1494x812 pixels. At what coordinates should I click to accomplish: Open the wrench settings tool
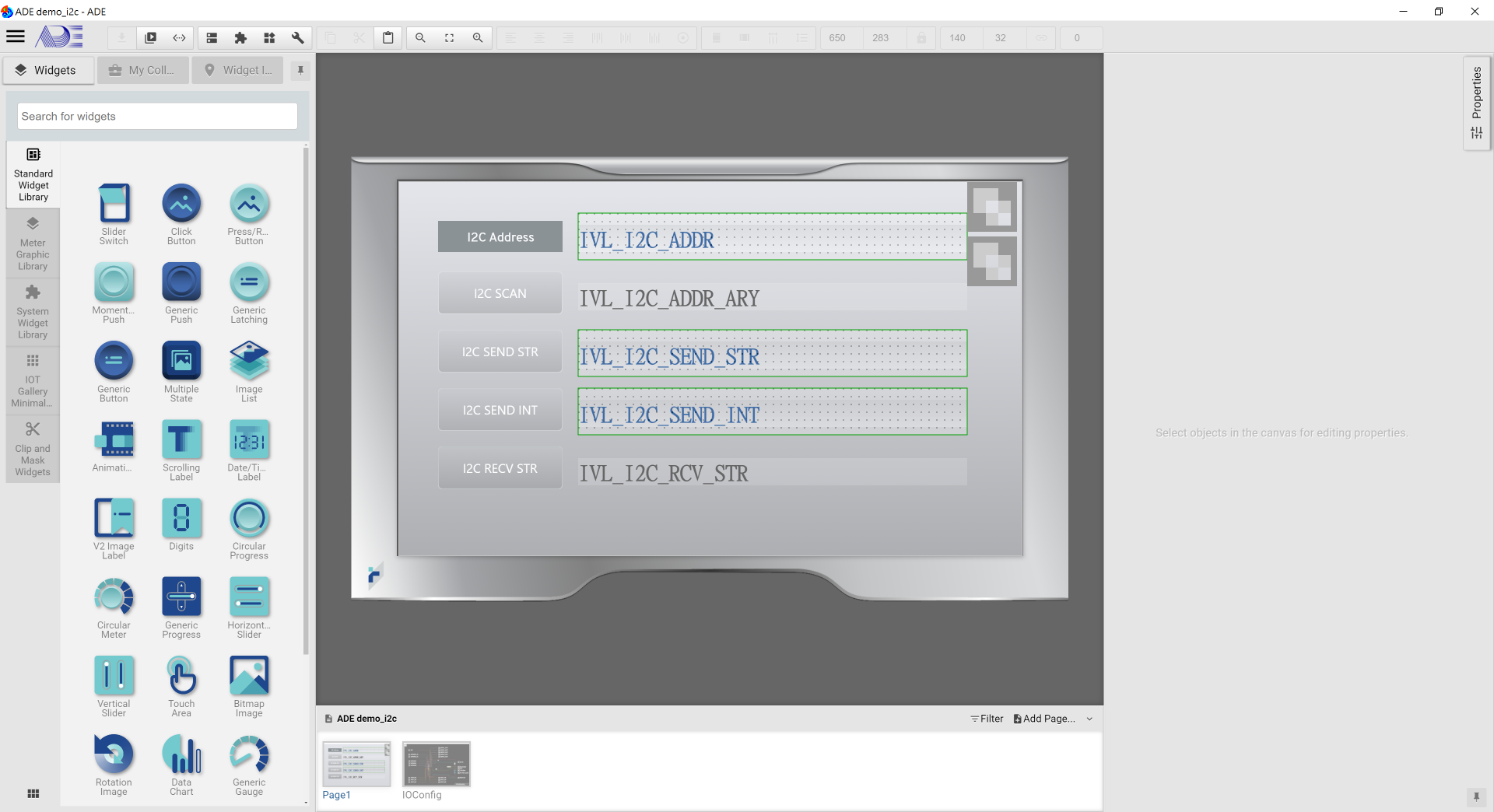297,37
